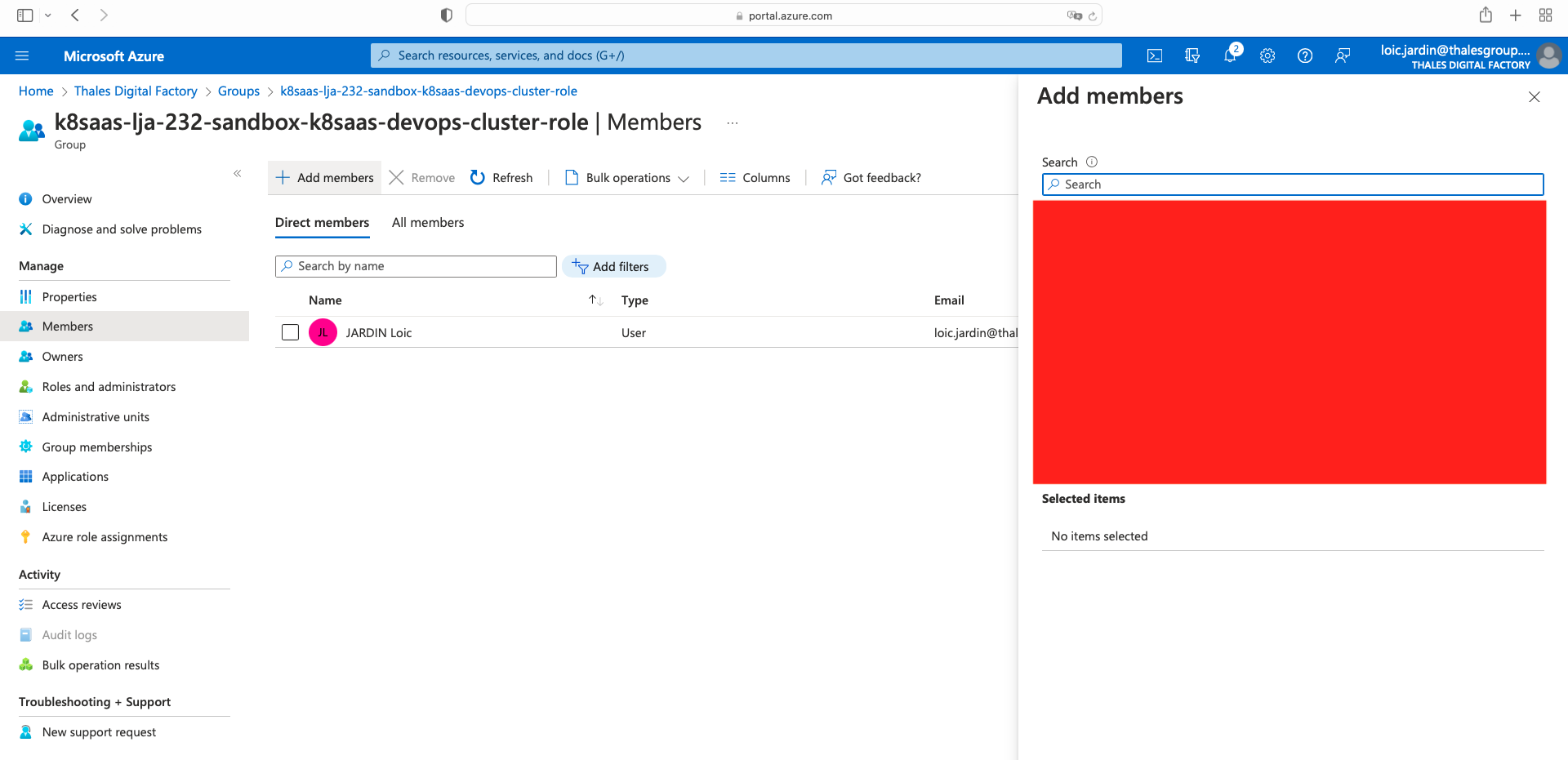Click the Azure top search resources bar
Viewport: 1568px width, 760px height.
pos(746,56)
